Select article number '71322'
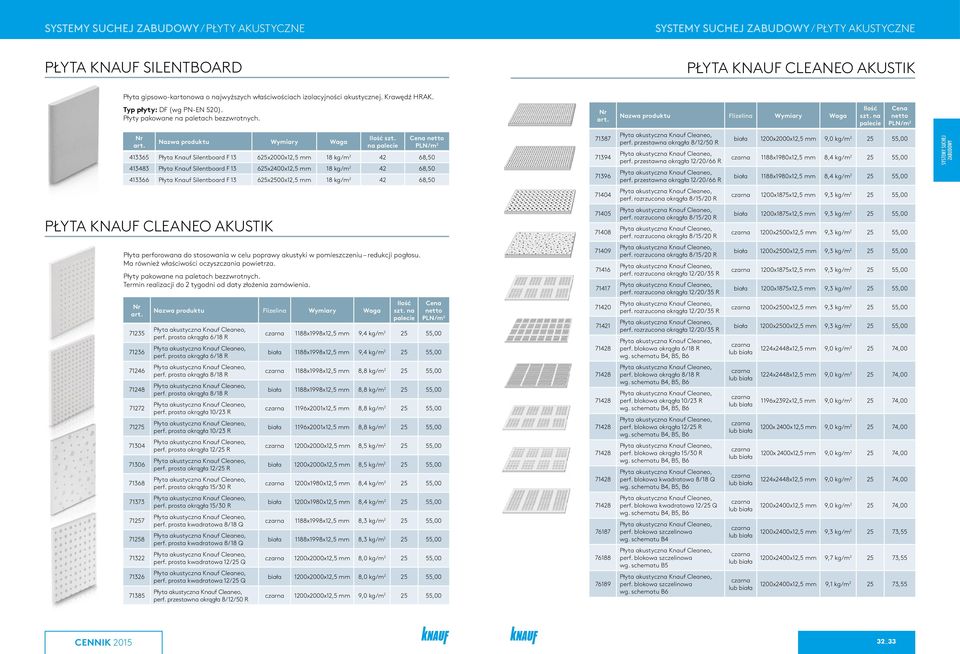Screen dimensions: 960x654 137,558
